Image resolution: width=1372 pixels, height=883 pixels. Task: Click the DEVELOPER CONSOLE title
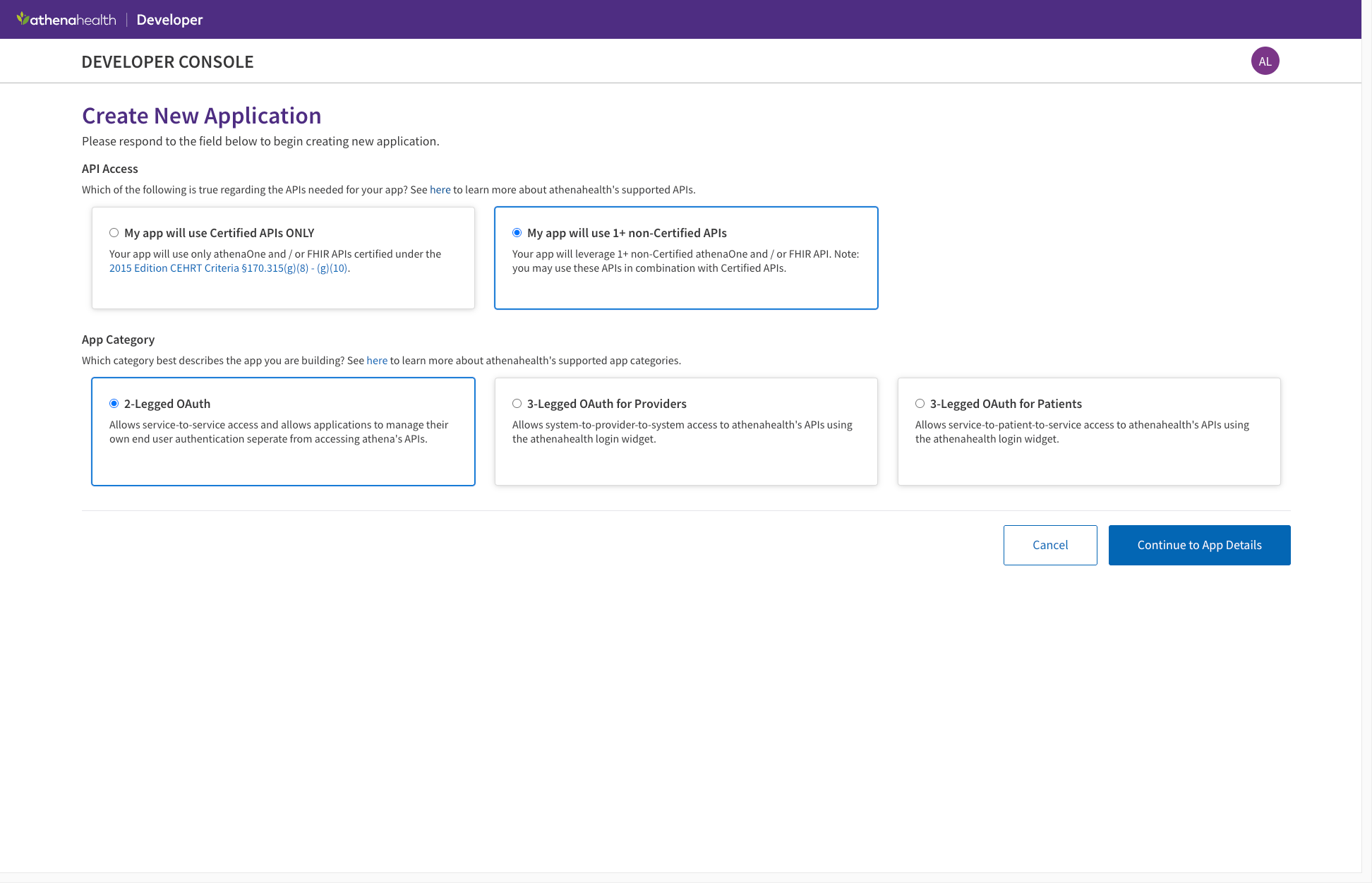click(x=167, y=62)
